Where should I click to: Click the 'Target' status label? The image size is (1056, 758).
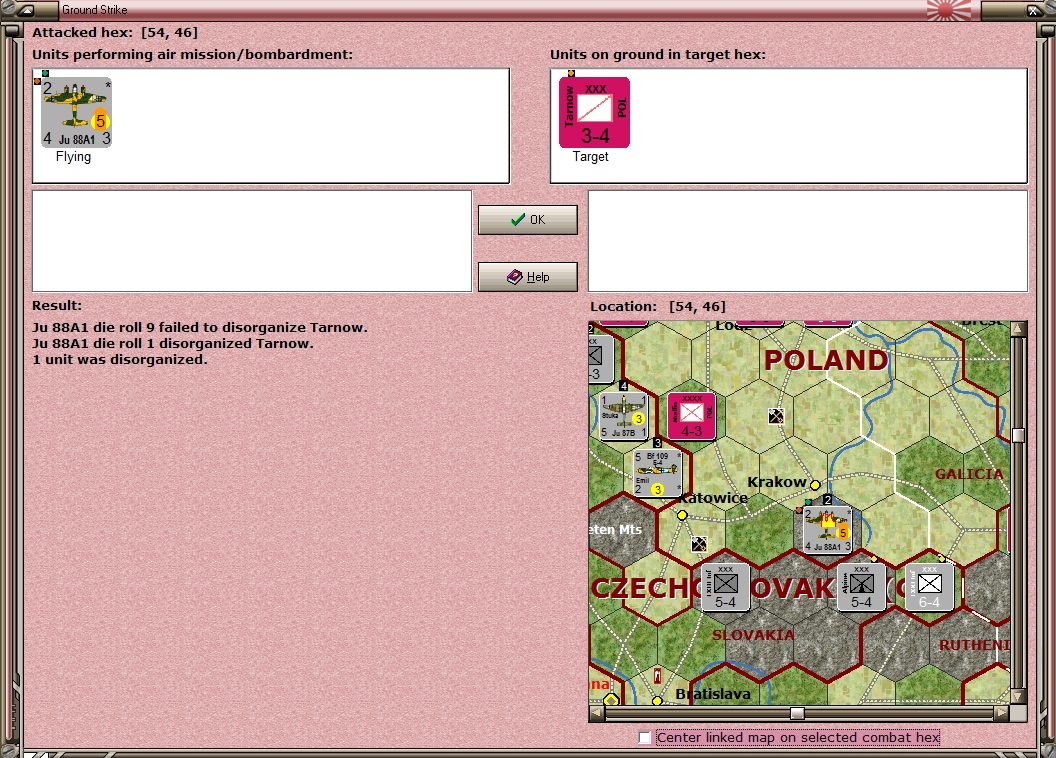(591, 157)
